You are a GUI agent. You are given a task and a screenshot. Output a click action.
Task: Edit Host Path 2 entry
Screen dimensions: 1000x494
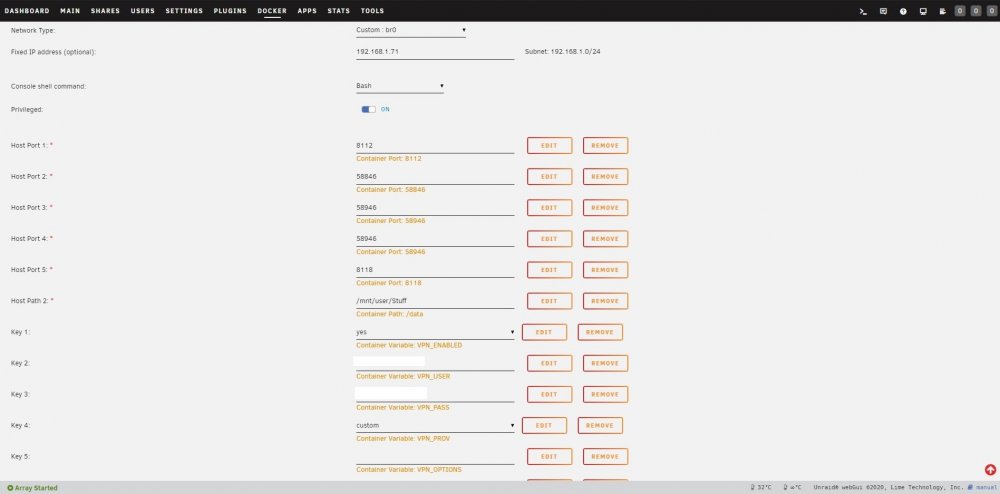click(x=549, y=301)
